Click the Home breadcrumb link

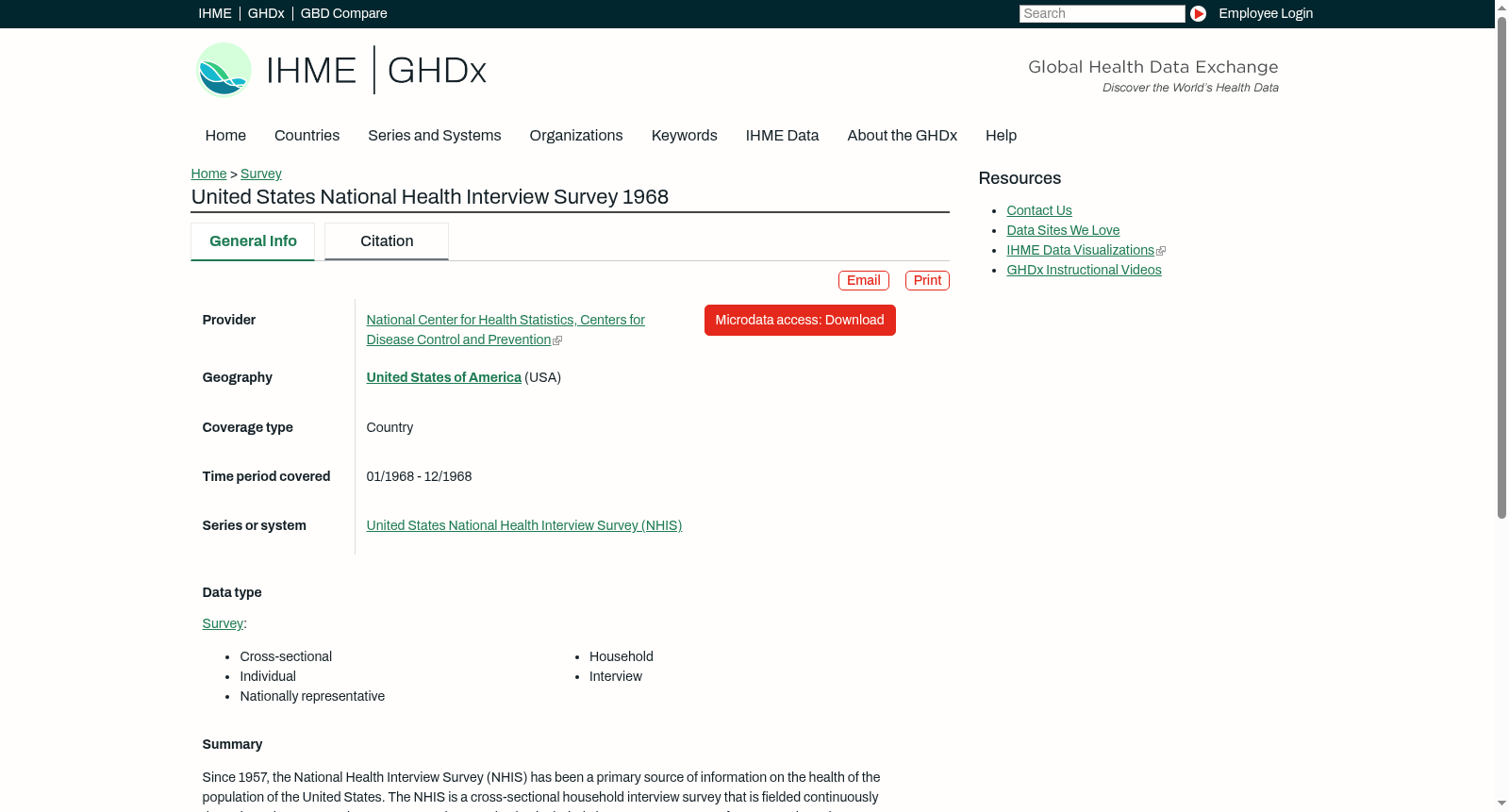click(208, 174)
